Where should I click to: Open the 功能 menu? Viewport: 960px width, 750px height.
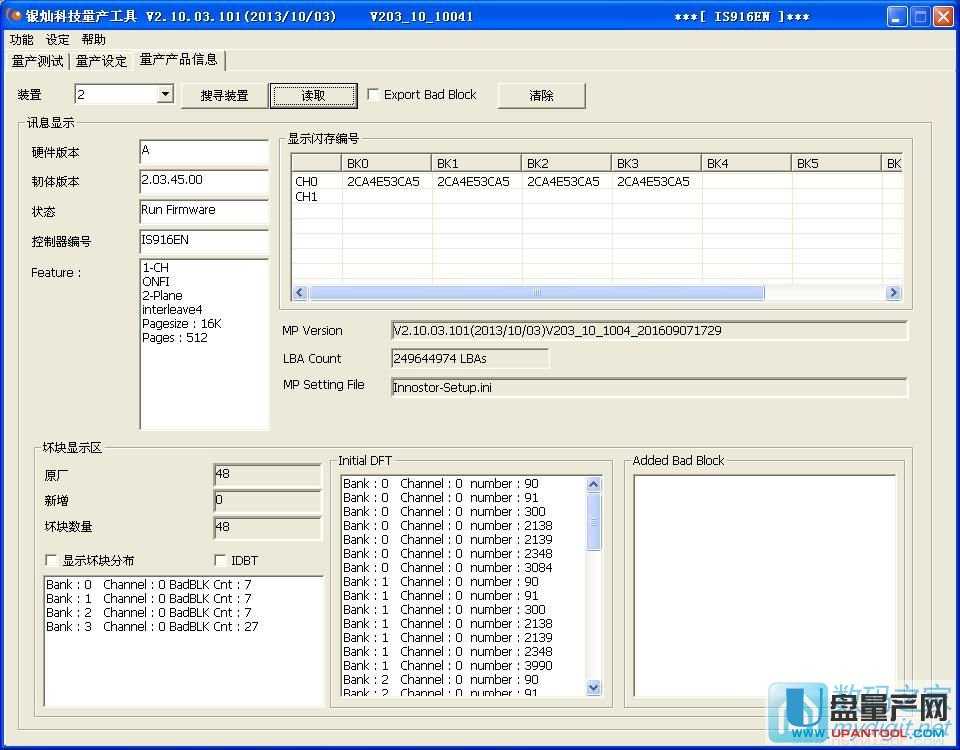[21, 40]
